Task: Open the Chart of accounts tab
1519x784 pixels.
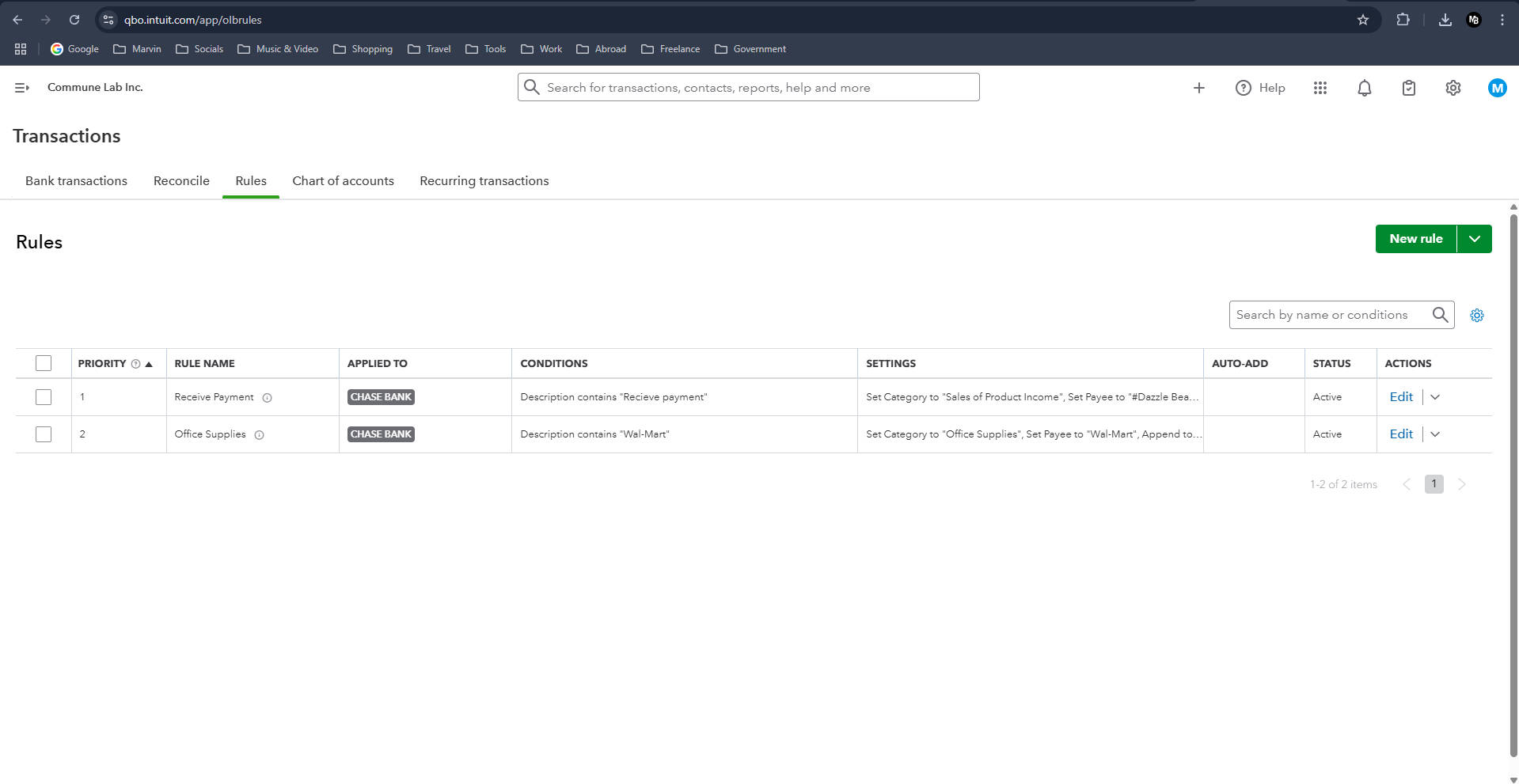Action: click(343, 181)
